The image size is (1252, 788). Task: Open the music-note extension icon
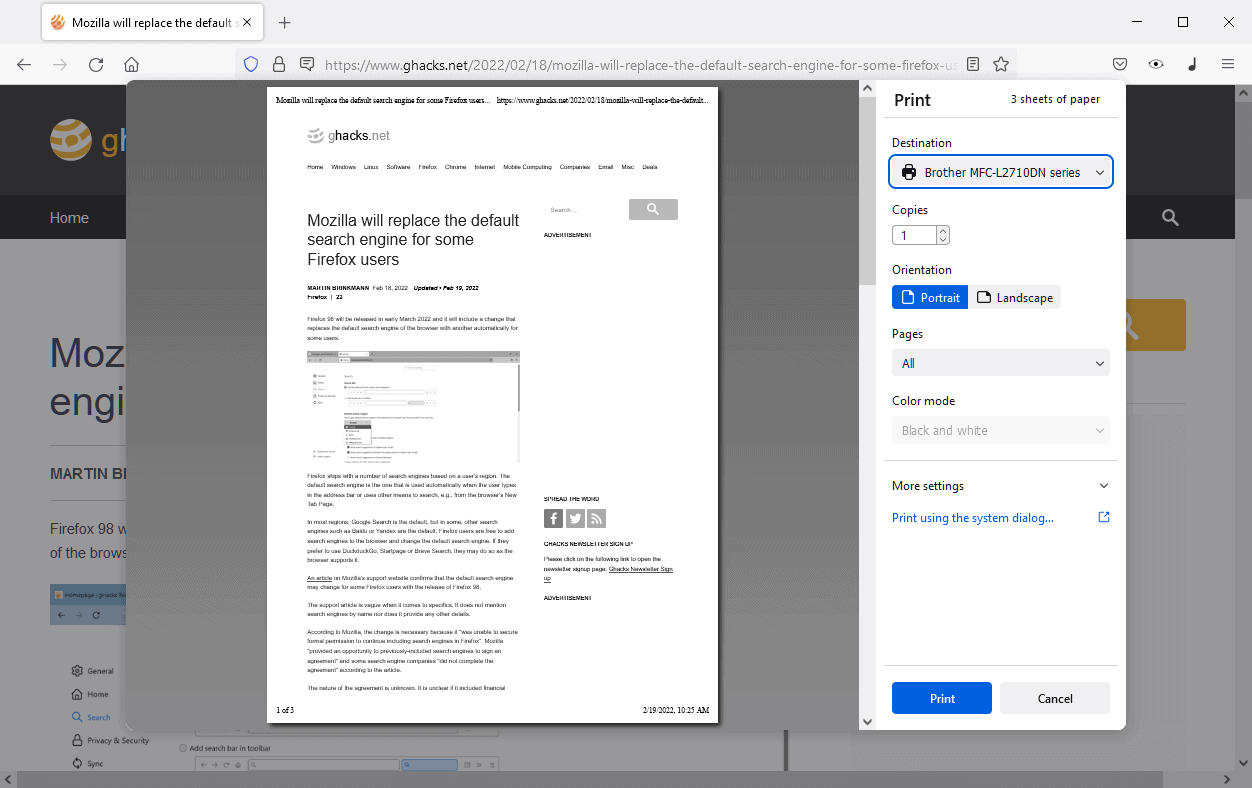click(x=1192, y=63)
